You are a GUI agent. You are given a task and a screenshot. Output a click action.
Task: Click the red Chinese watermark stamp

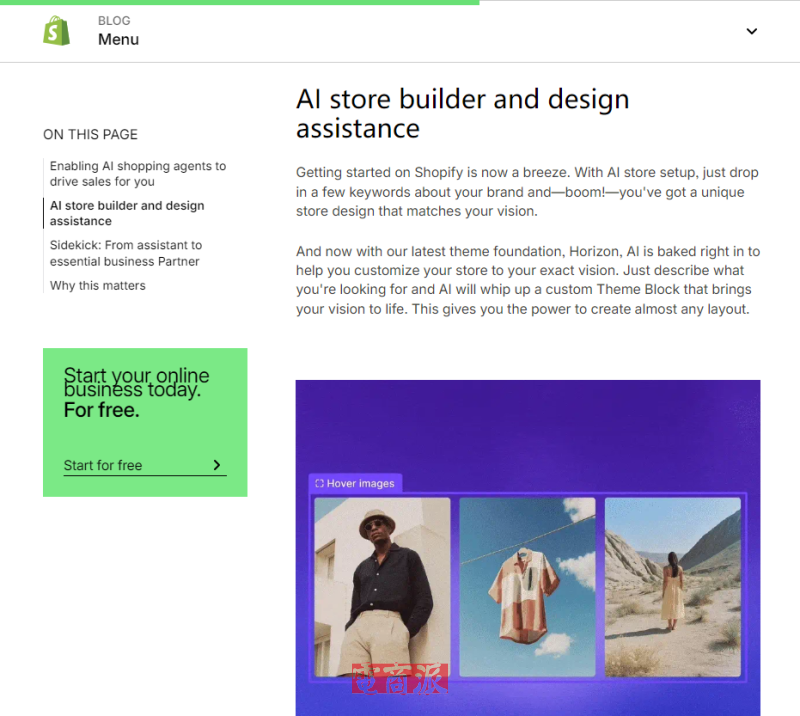[400, 679]
